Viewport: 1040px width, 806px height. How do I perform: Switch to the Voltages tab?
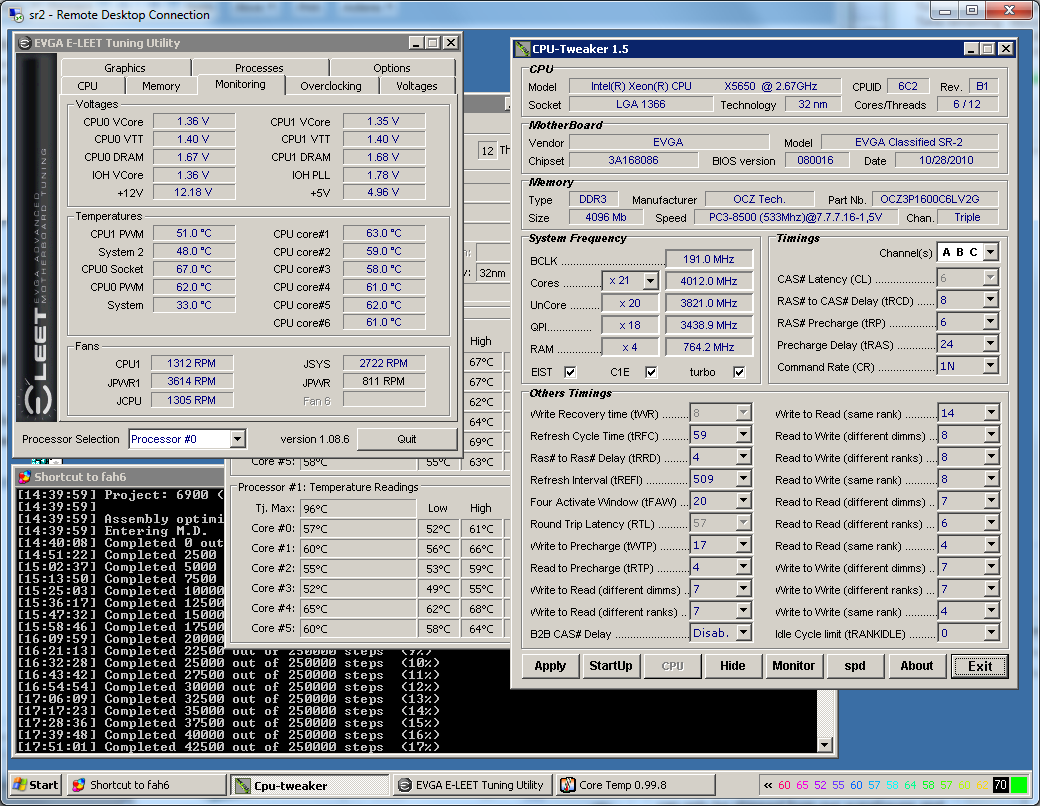tap(417, 86)
